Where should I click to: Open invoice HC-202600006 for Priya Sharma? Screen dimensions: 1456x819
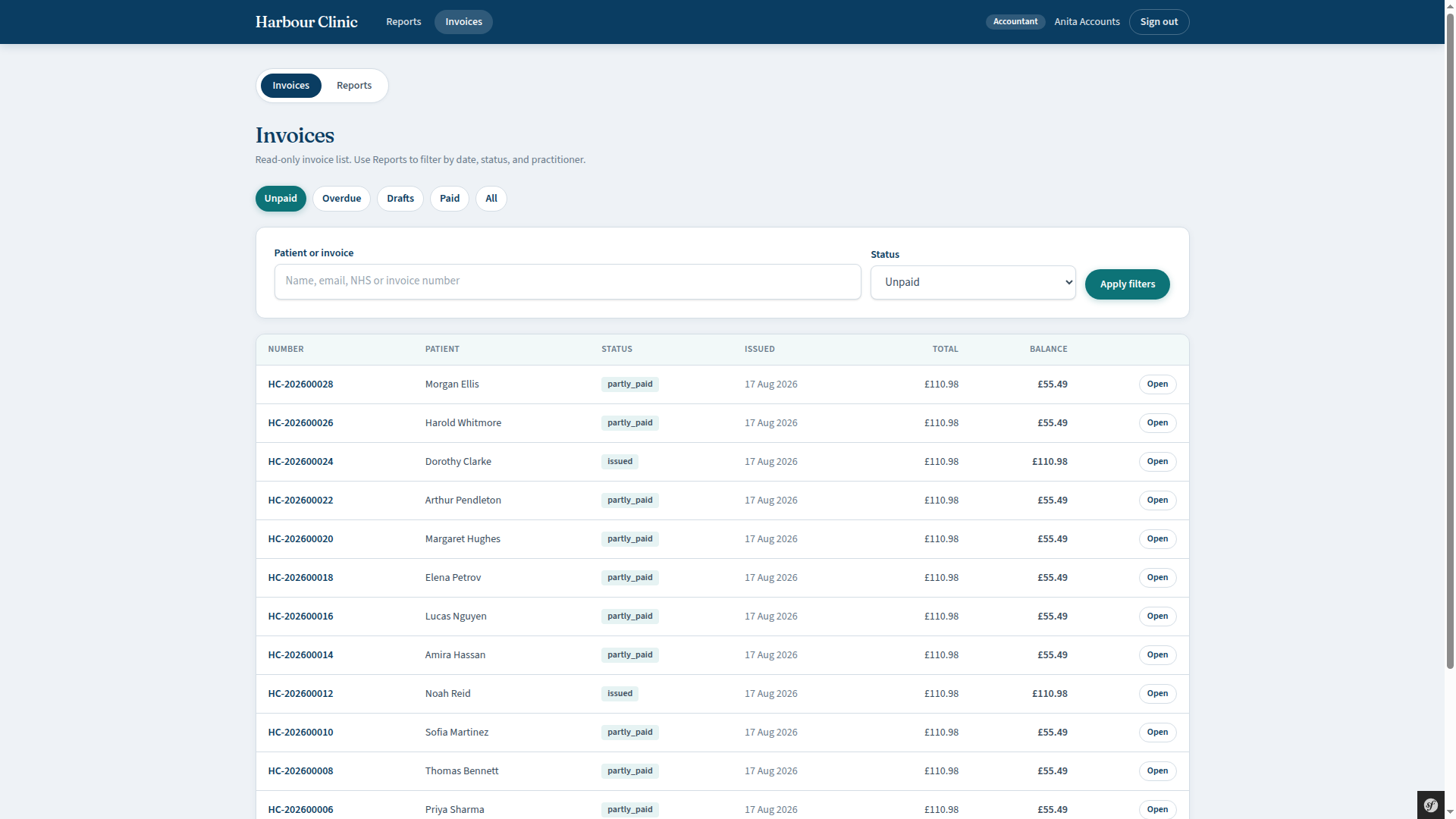(1157, 810)
